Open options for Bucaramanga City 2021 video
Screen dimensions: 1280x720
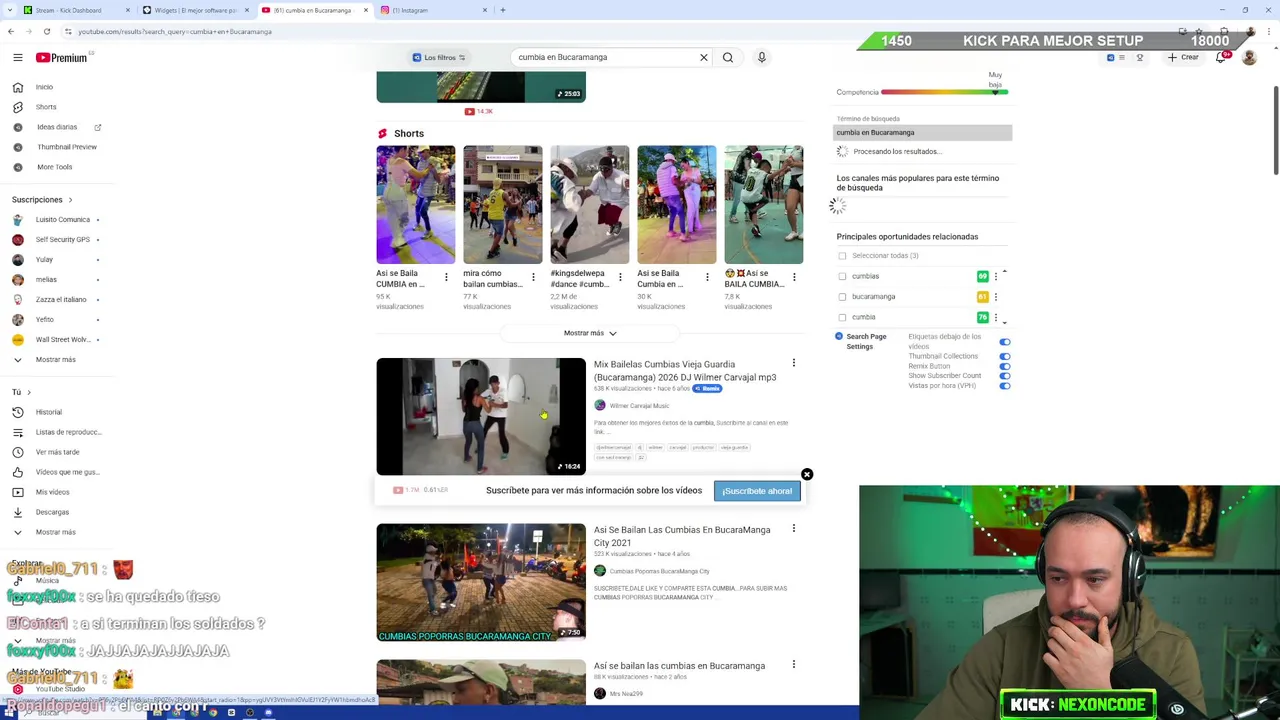pos(794,528)
